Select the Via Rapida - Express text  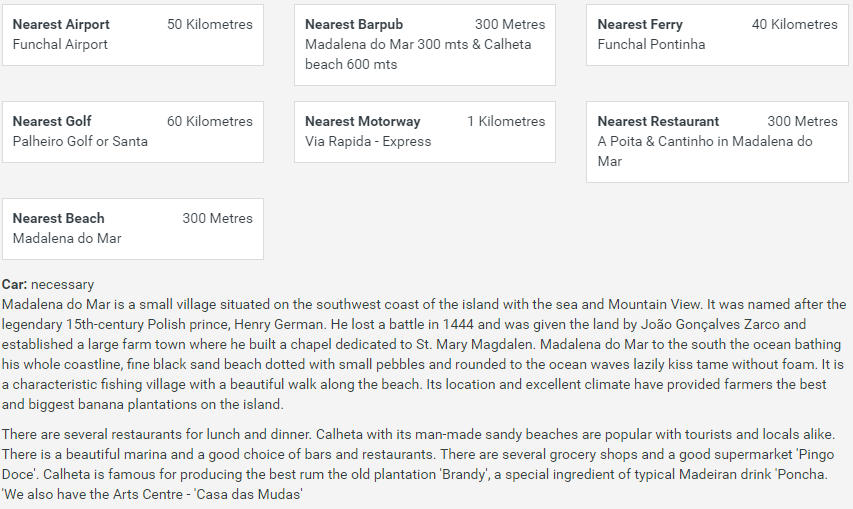pos(368,141)
